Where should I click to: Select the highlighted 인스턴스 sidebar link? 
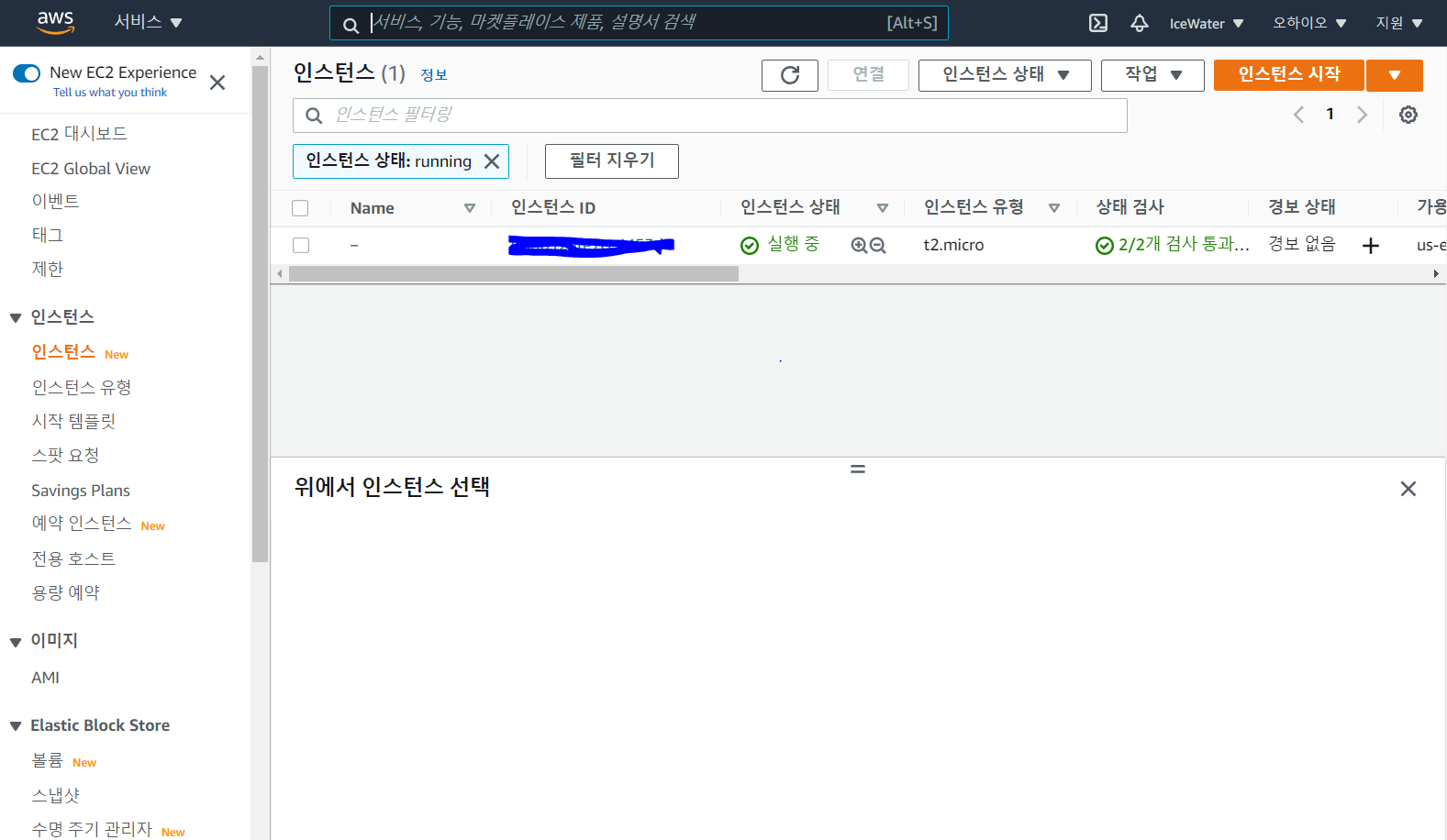click(x=63, y=352)
